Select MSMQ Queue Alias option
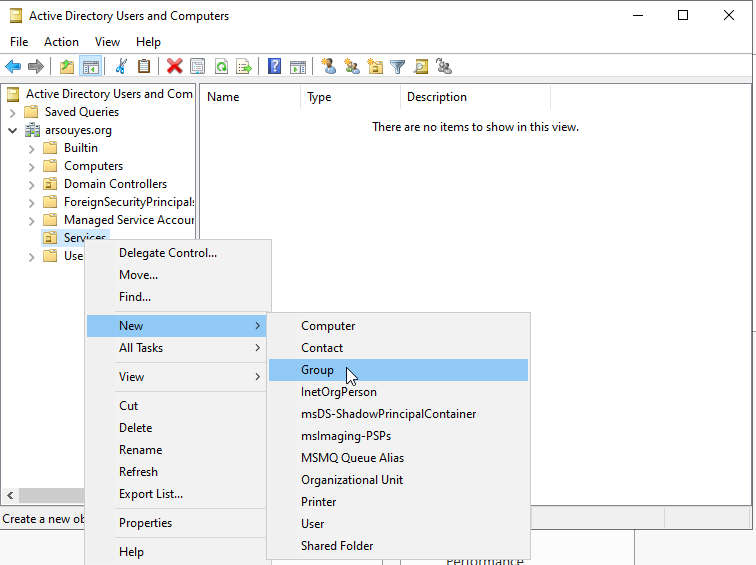The height and width of the screenshot is (565, 756). click(x=398, y=457)
